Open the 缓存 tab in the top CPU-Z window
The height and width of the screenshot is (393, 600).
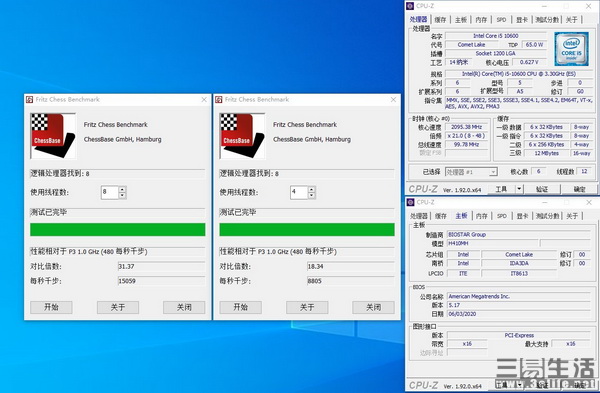click(x=440, y=20)
